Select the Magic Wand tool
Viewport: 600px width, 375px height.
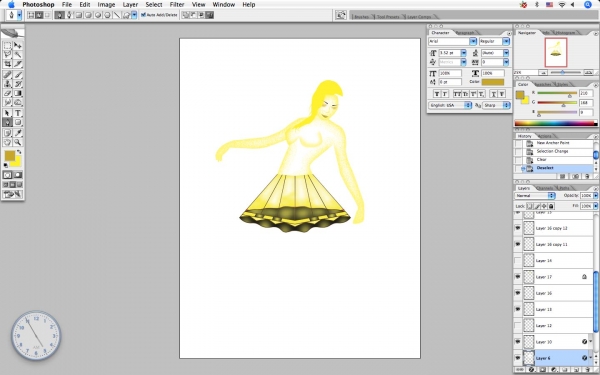[x=18, y=55]
